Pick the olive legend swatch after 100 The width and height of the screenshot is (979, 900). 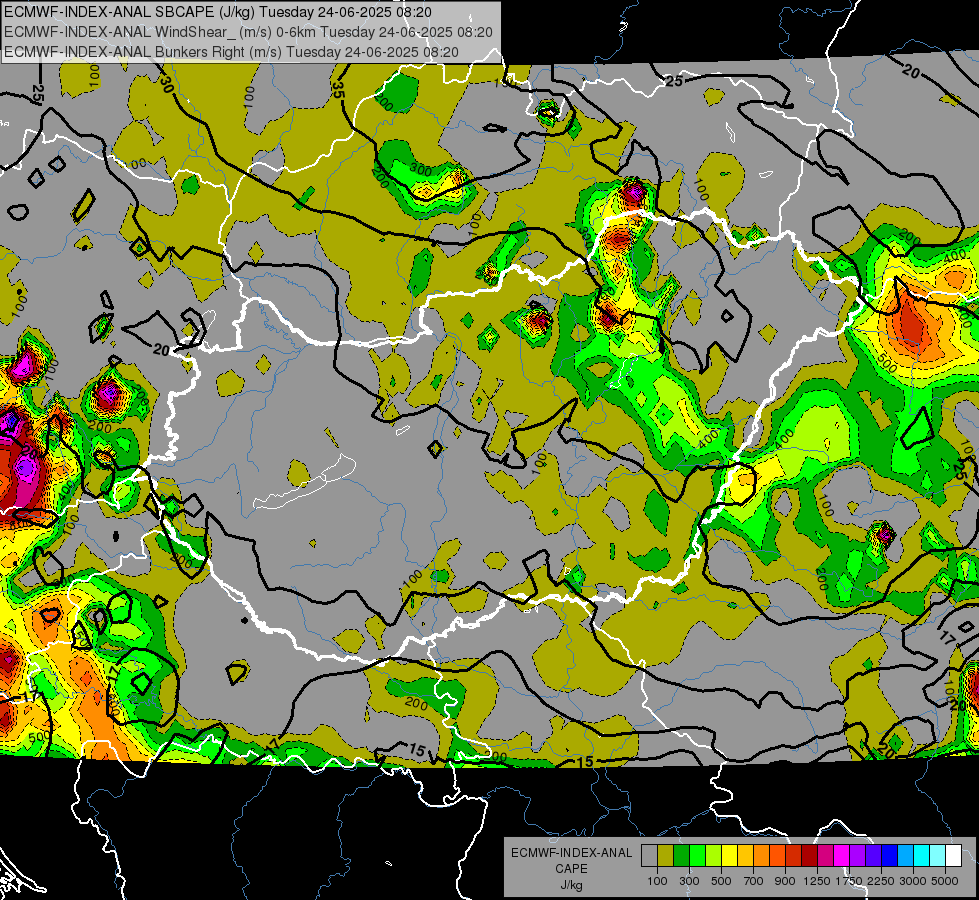(x=666, y=856)
